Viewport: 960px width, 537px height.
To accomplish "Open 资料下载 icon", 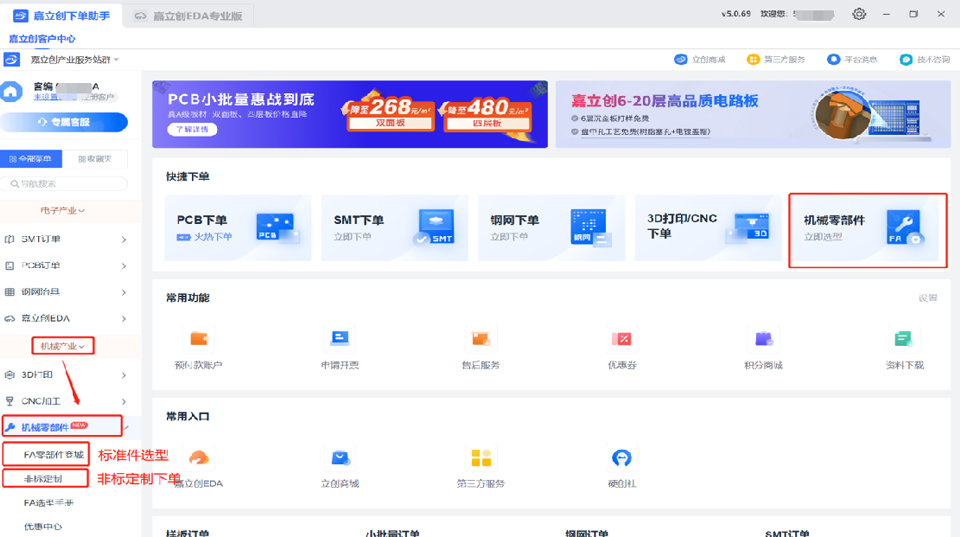I will coord(904,338).
